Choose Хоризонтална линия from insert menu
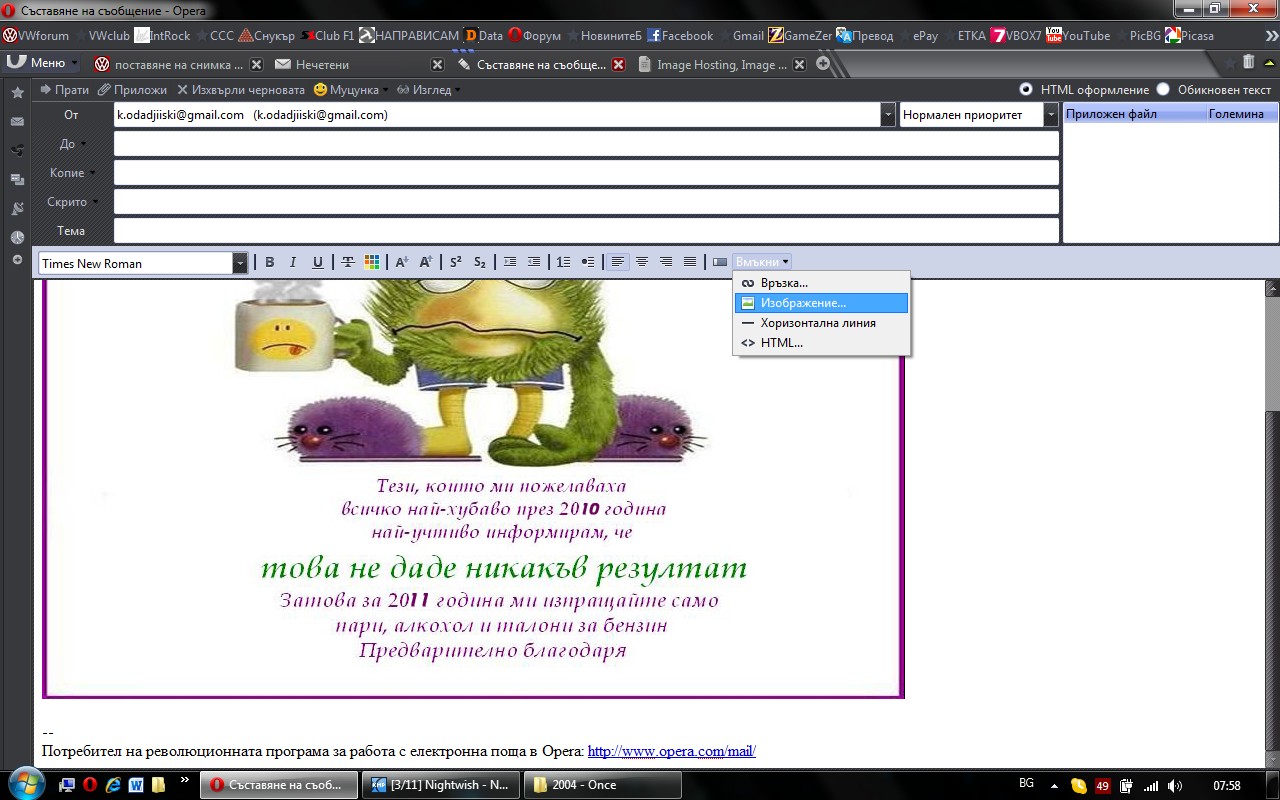1280x800 pixels. pyautogui.click(x=821, y=322)
